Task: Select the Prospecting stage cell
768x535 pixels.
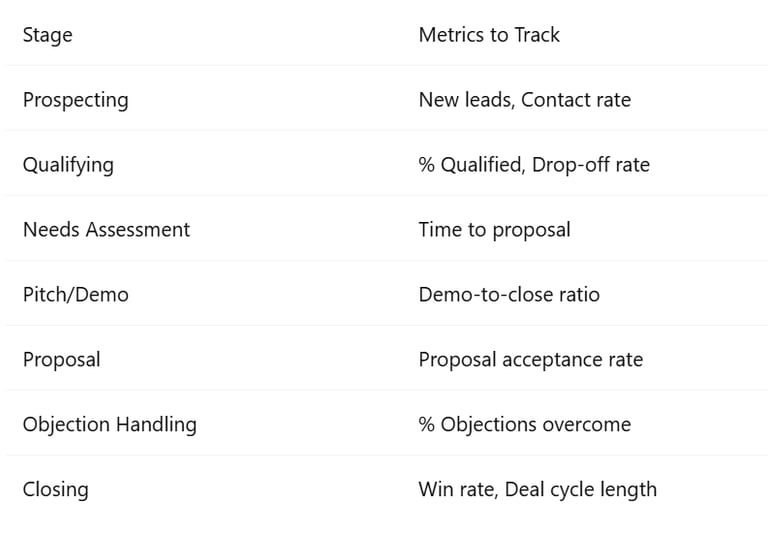Action: coord(75,100)
